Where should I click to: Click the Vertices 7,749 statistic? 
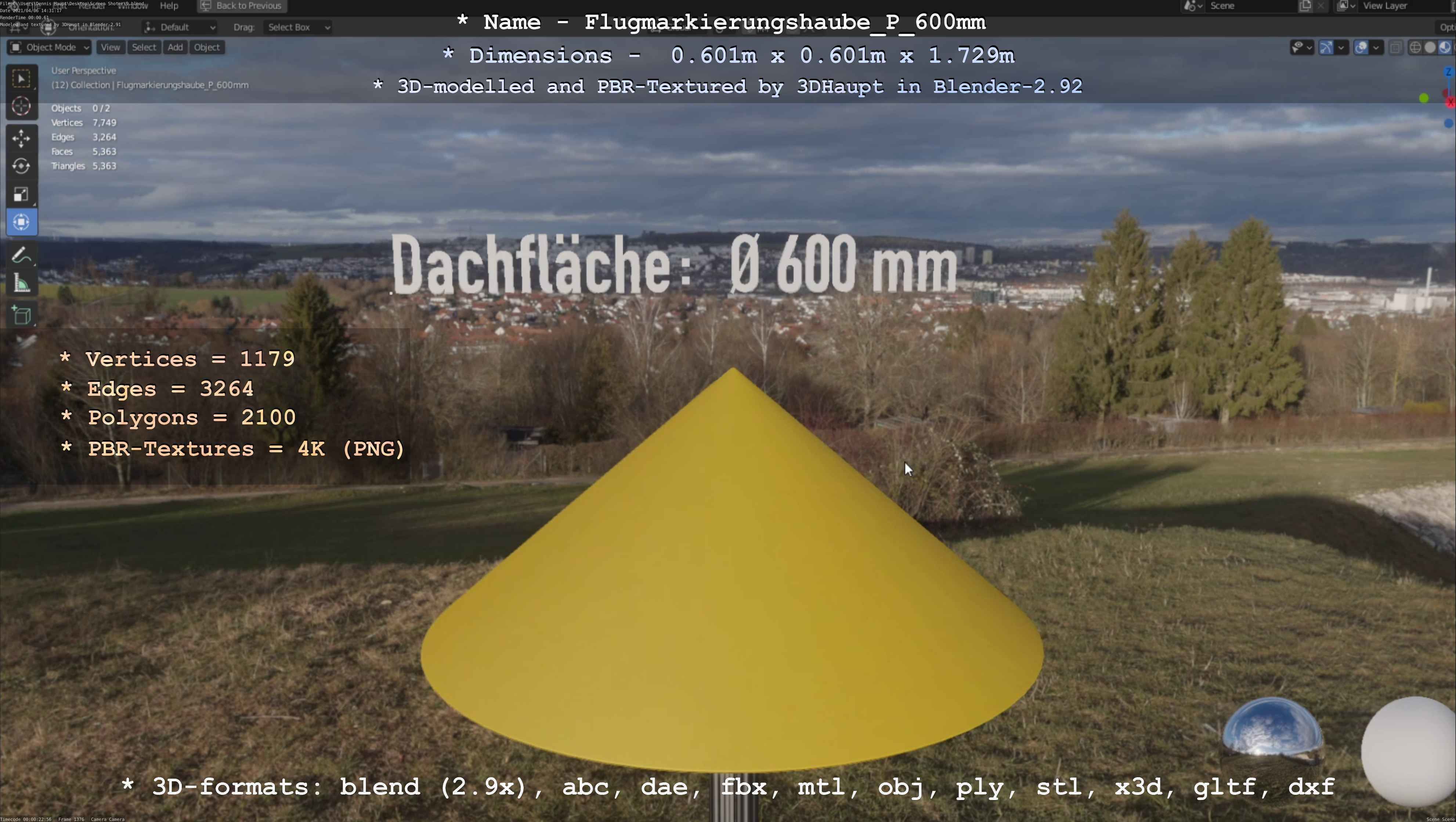84,123
